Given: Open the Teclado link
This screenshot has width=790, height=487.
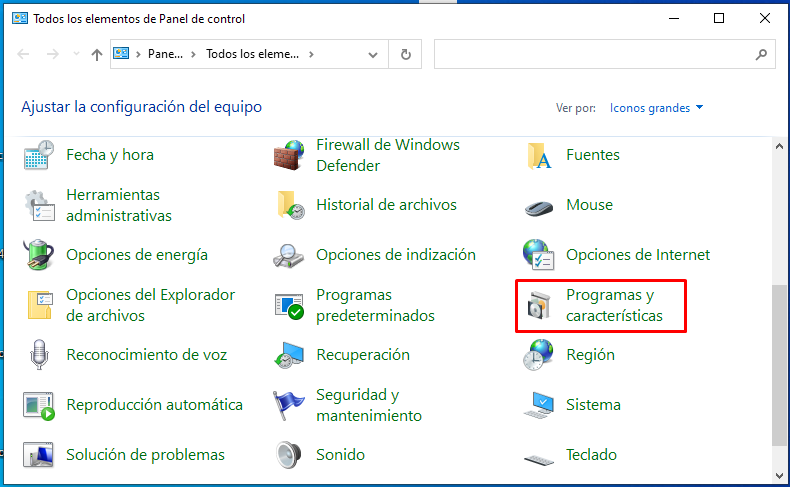Looking at the screenshot, I should pos(591,455).
